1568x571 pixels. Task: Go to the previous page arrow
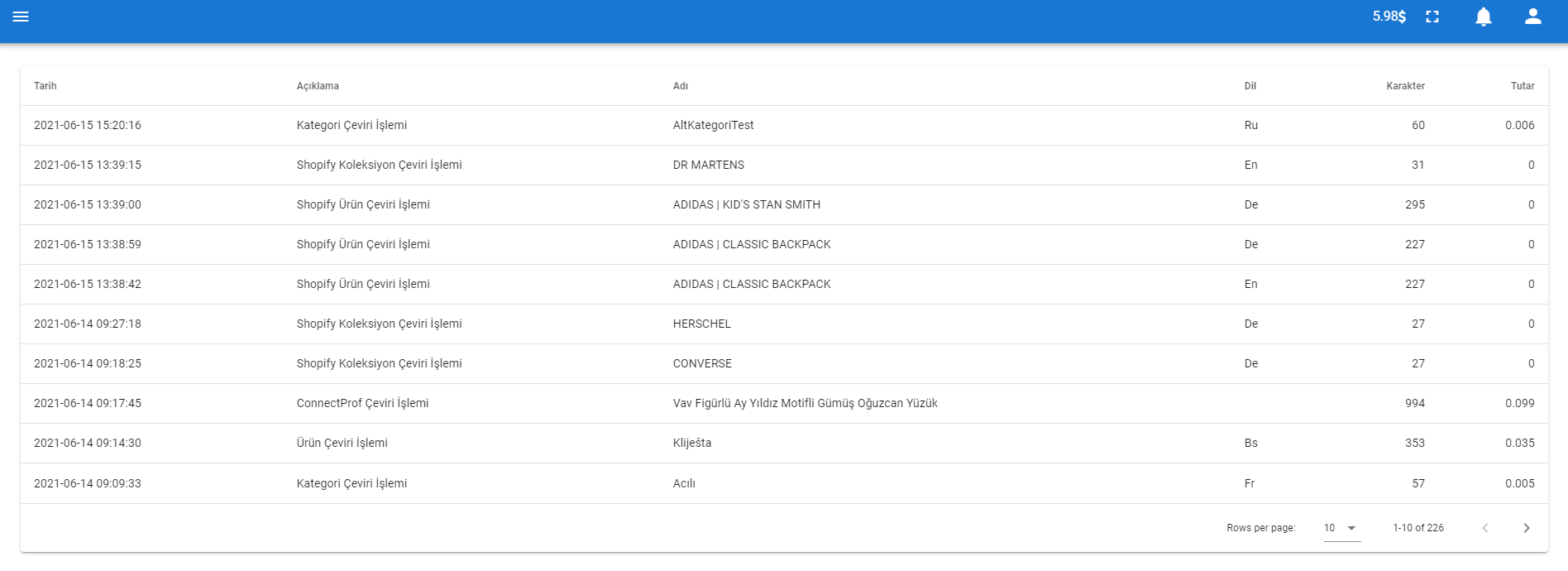(1485, 528)
